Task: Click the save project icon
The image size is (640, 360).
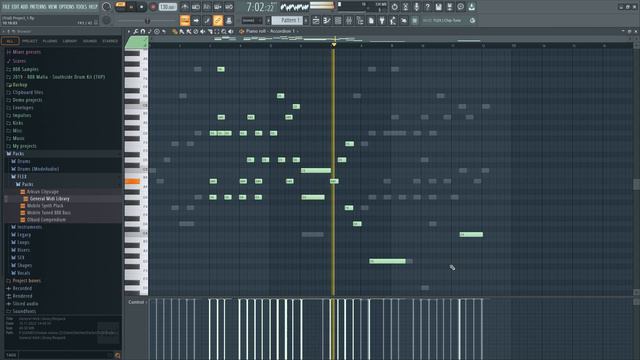Action: coord(438,7)
